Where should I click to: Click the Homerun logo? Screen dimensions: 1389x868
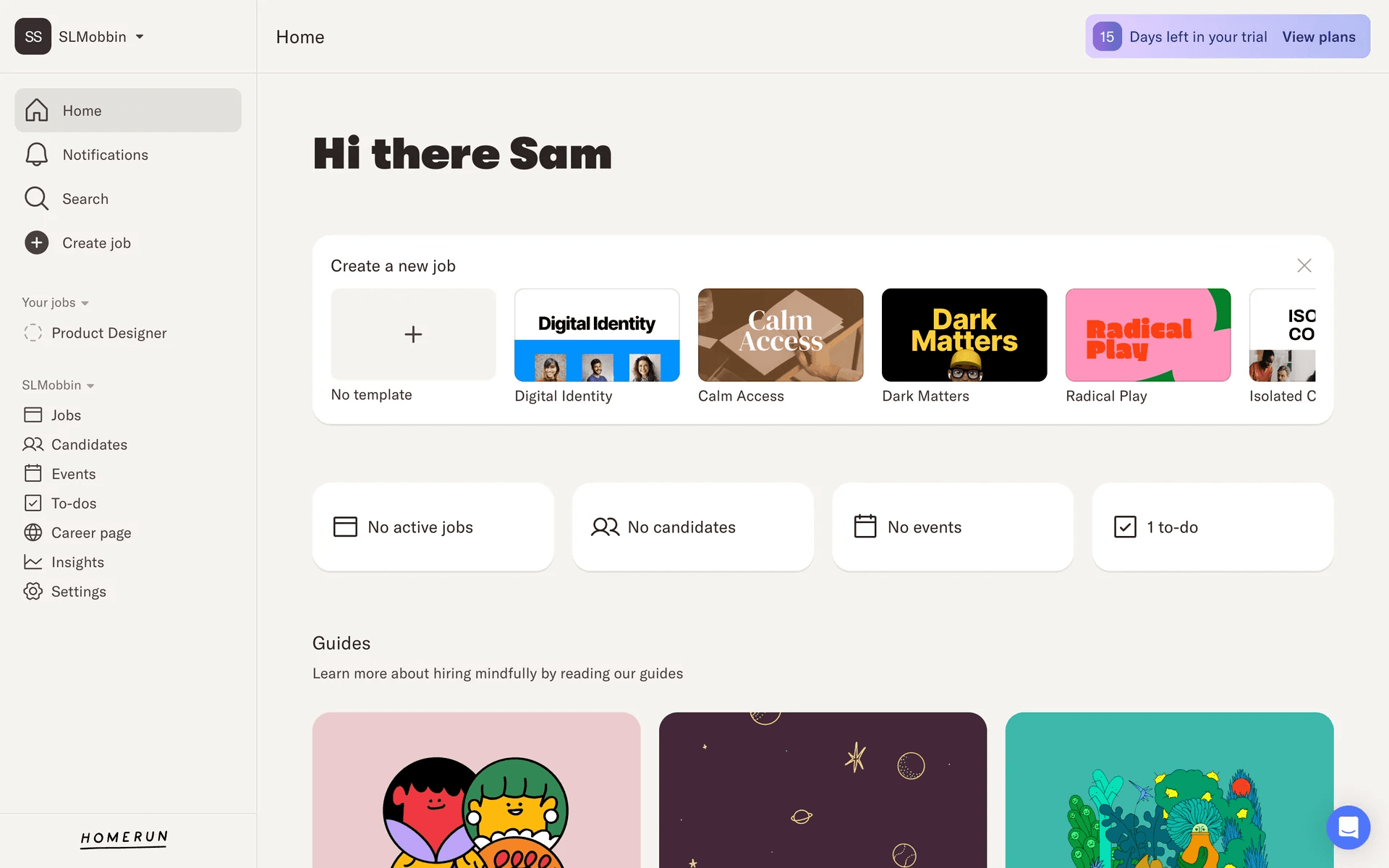coord(124,838)
